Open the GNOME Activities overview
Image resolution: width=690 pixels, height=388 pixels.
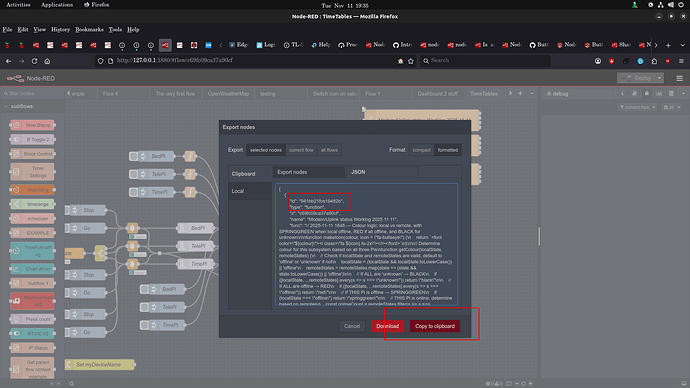point(18,5)
